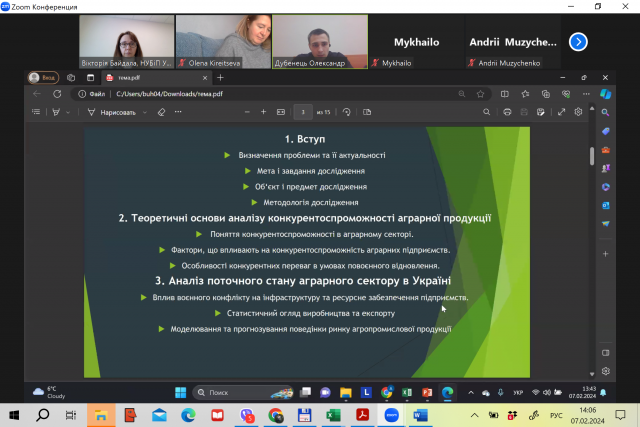640x427 pixels.
Task: Reload the PDF page in Edge
Action: [57, 94]
